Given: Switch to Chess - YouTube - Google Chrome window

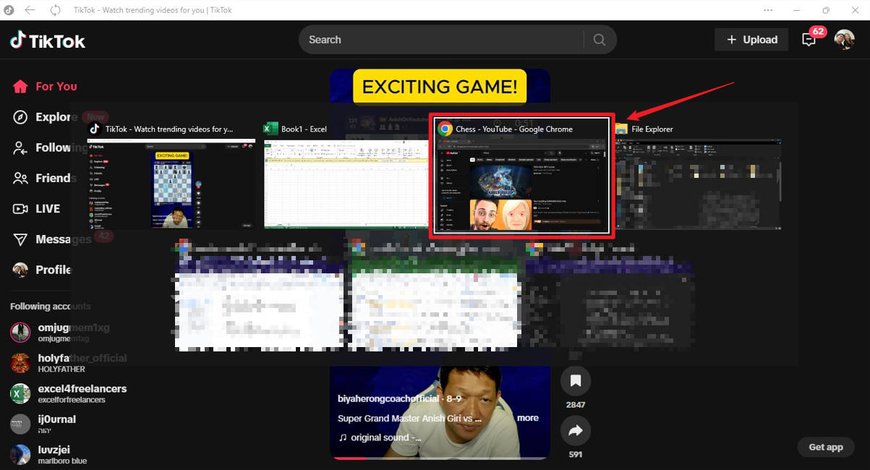Looking at the screenshot, I should click(522, 176).
